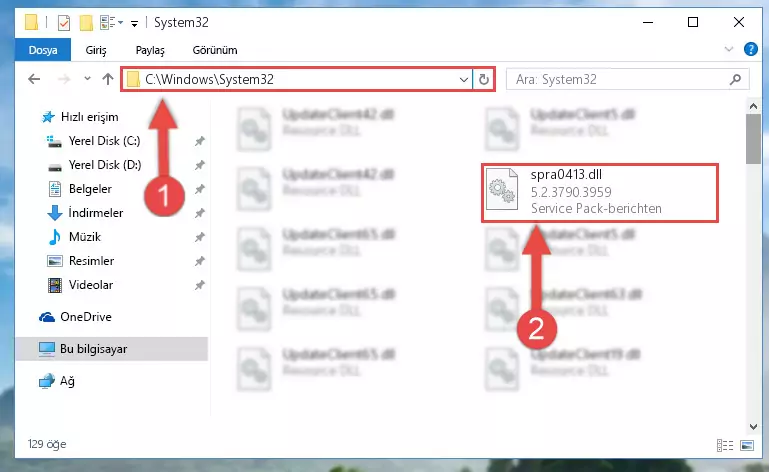Expand the address bar history dropdown
The height and width of the screenshot is (472, 769).
point(463,79)
